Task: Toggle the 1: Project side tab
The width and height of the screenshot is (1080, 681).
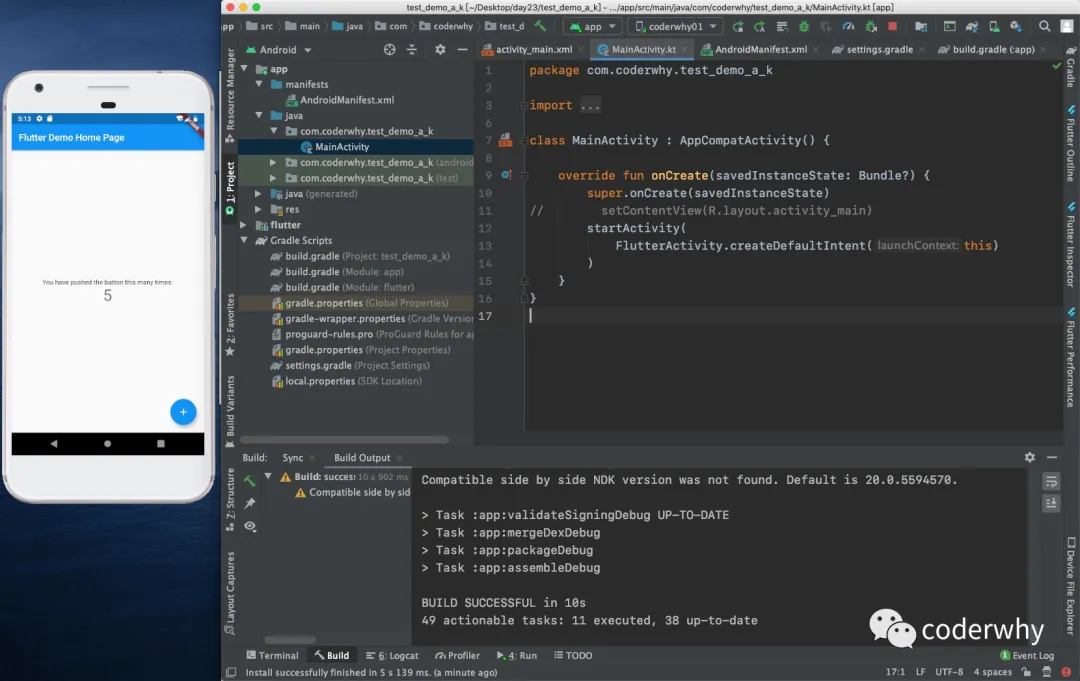Action: 230,188
